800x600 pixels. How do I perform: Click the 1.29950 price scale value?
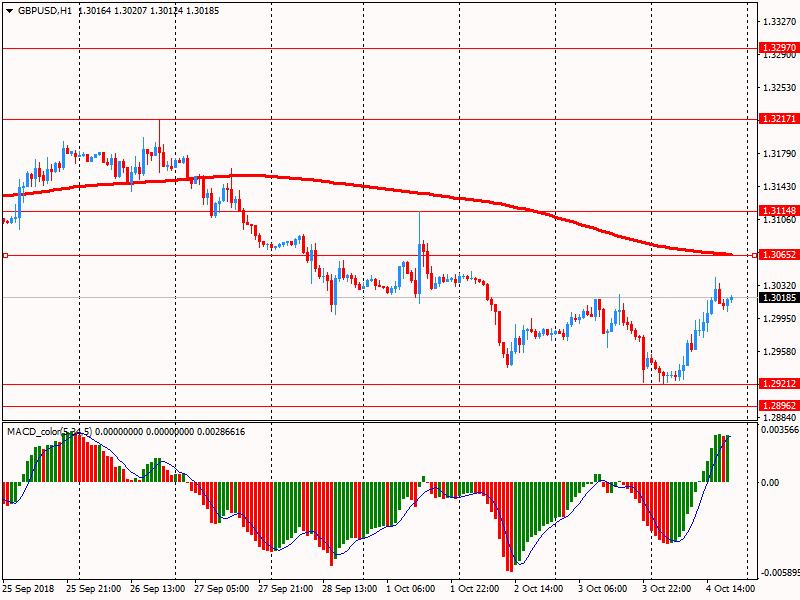click(779, 318)
